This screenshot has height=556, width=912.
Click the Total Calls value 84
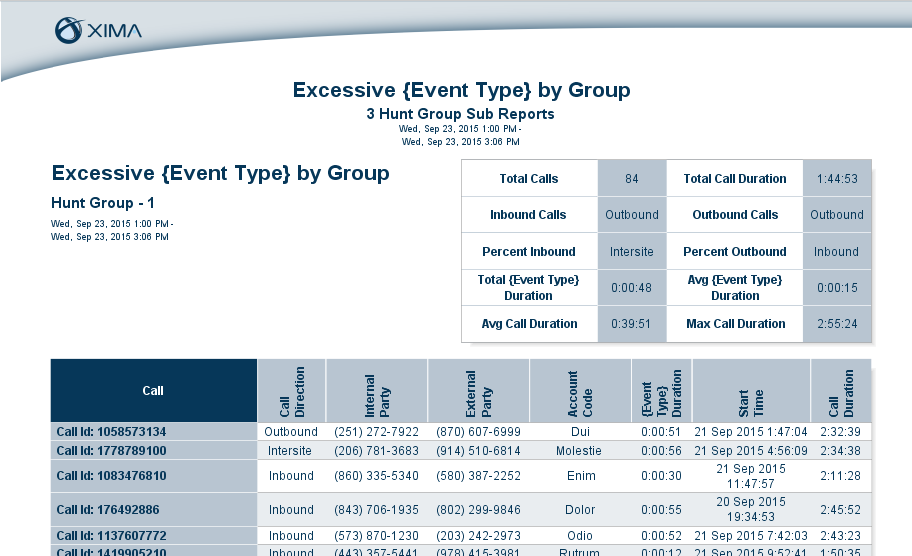pyautogui.click(x=632, y=179)
